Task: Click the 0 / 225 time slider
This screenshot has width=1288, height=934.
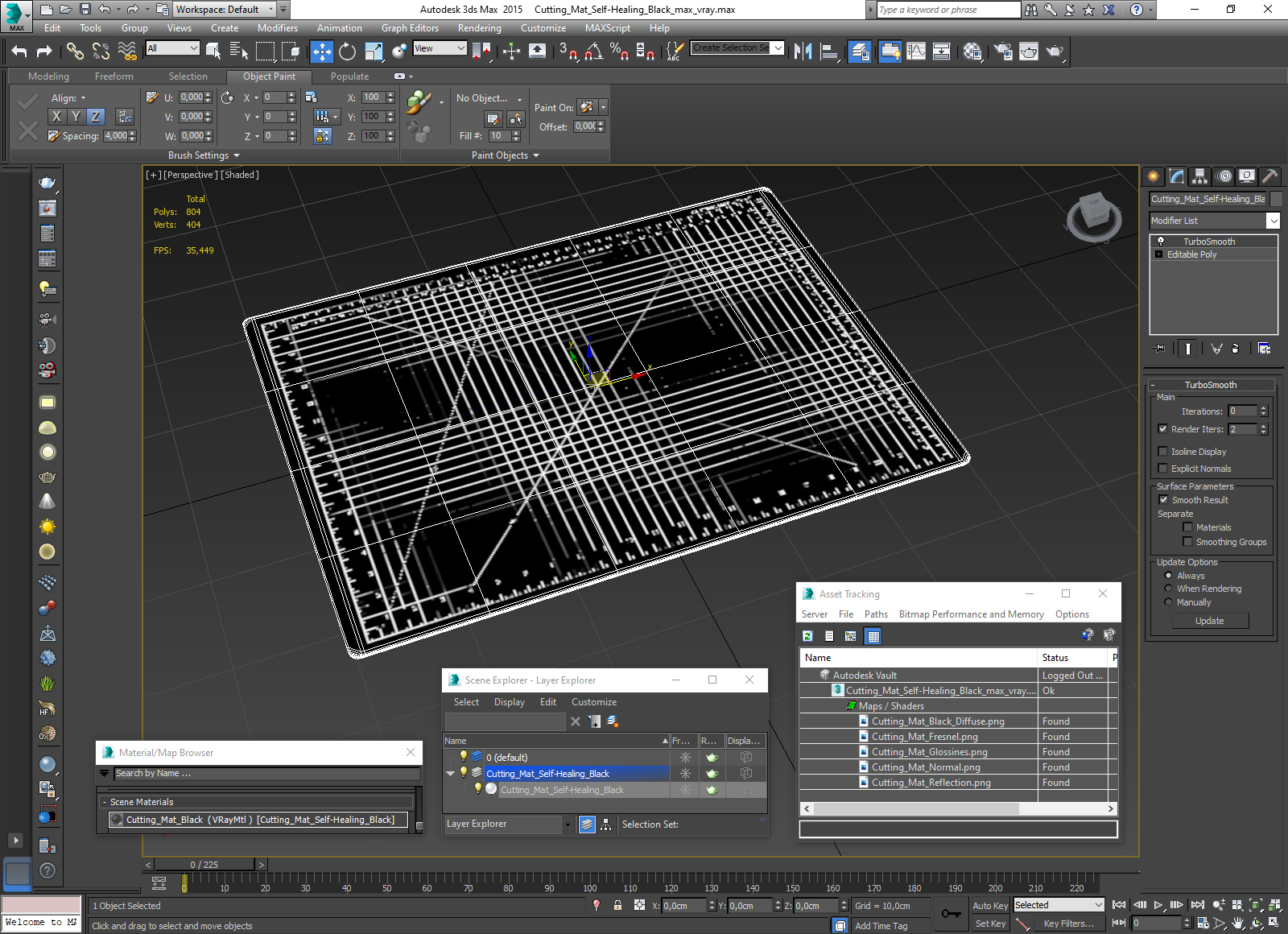Action: 204,865
